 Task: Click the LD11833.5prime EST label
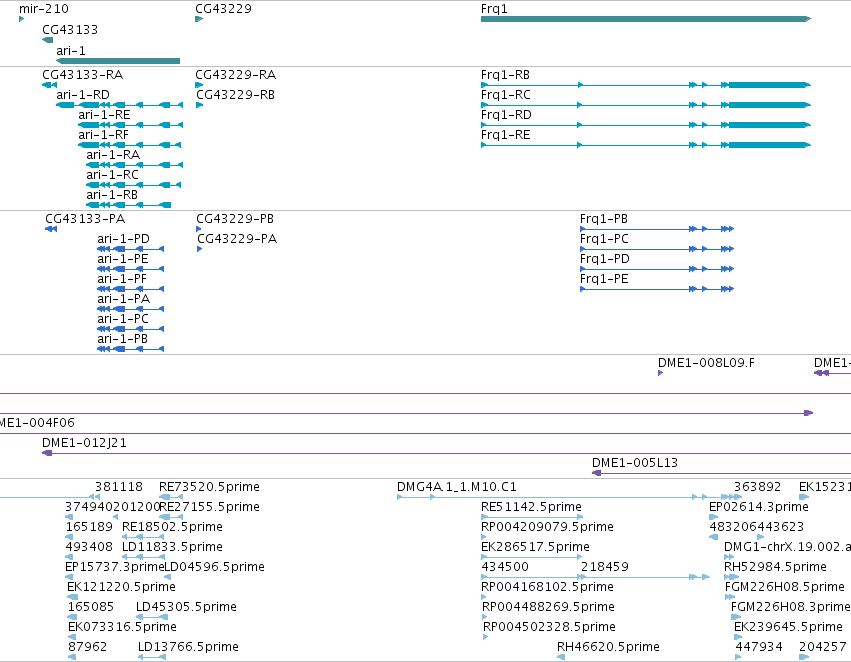click(x=172, y=547)
